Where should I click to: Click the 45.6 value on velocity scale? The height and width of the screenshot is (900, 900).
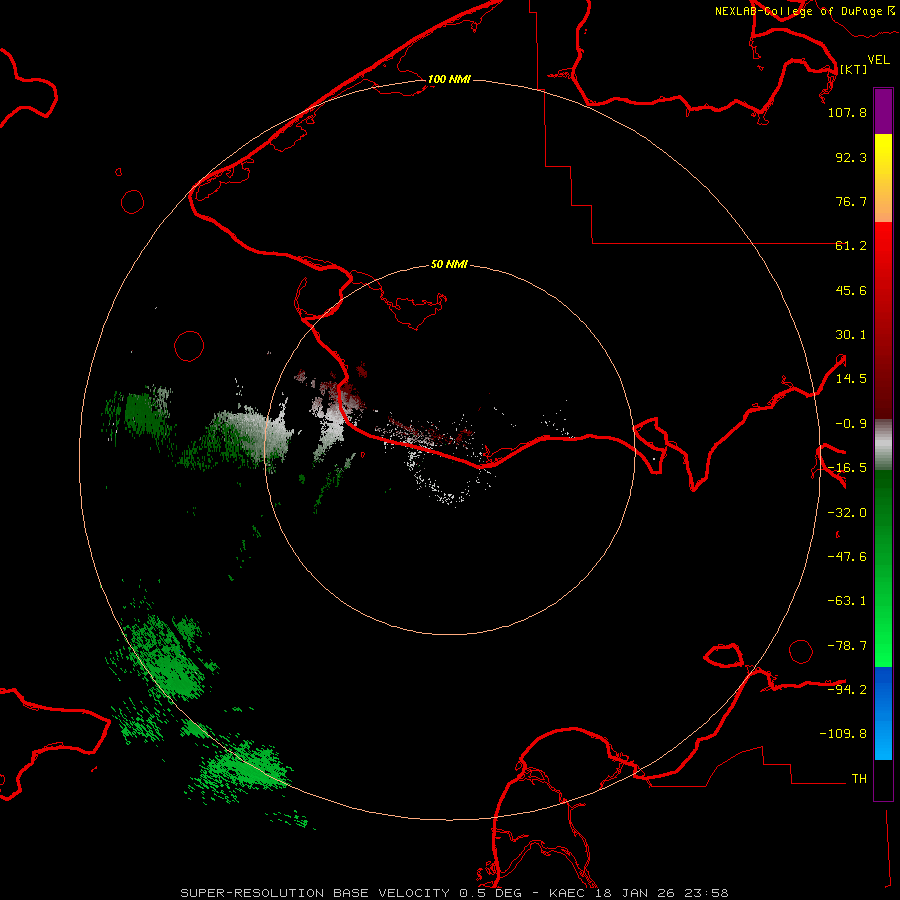click(x=851, y=290)
